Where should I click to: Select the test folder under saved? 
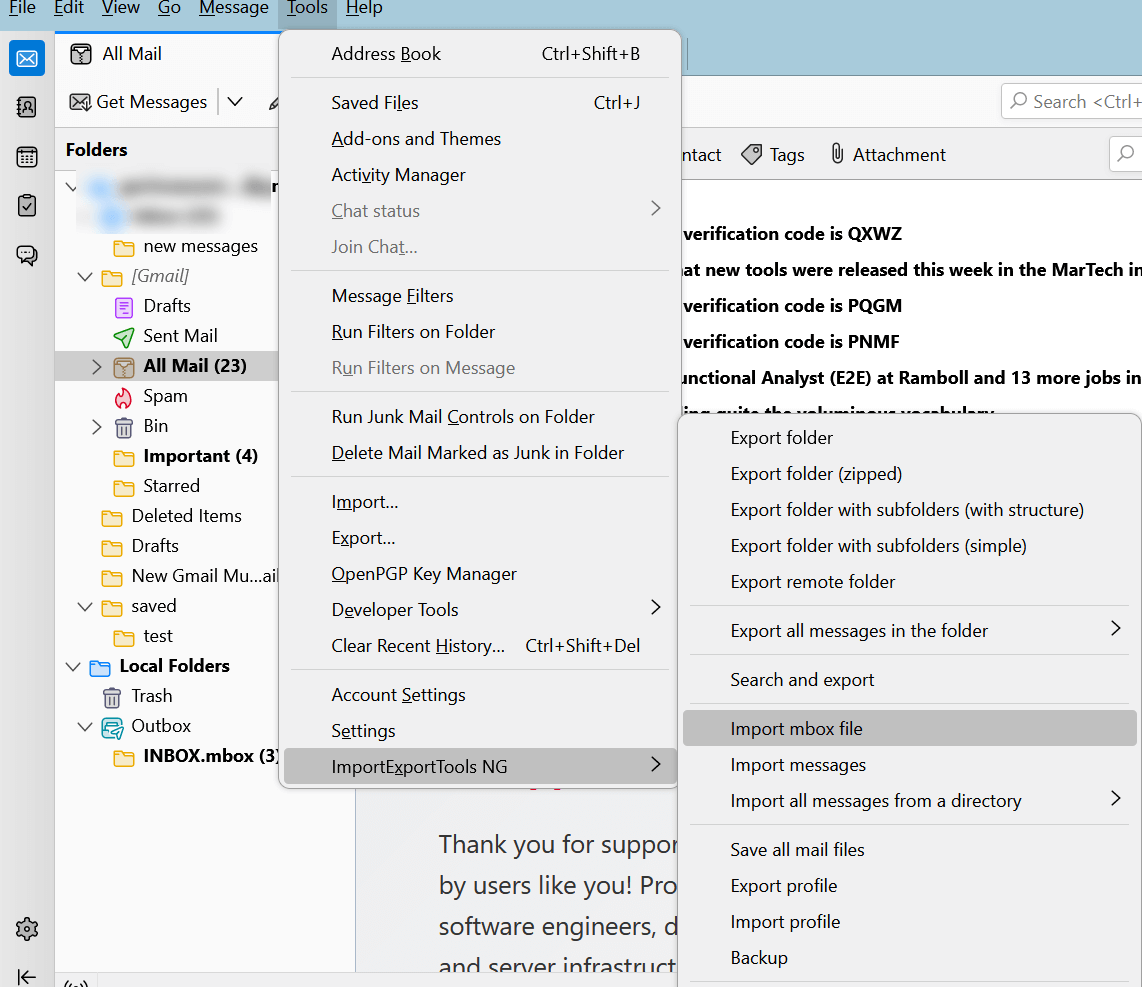143,636
